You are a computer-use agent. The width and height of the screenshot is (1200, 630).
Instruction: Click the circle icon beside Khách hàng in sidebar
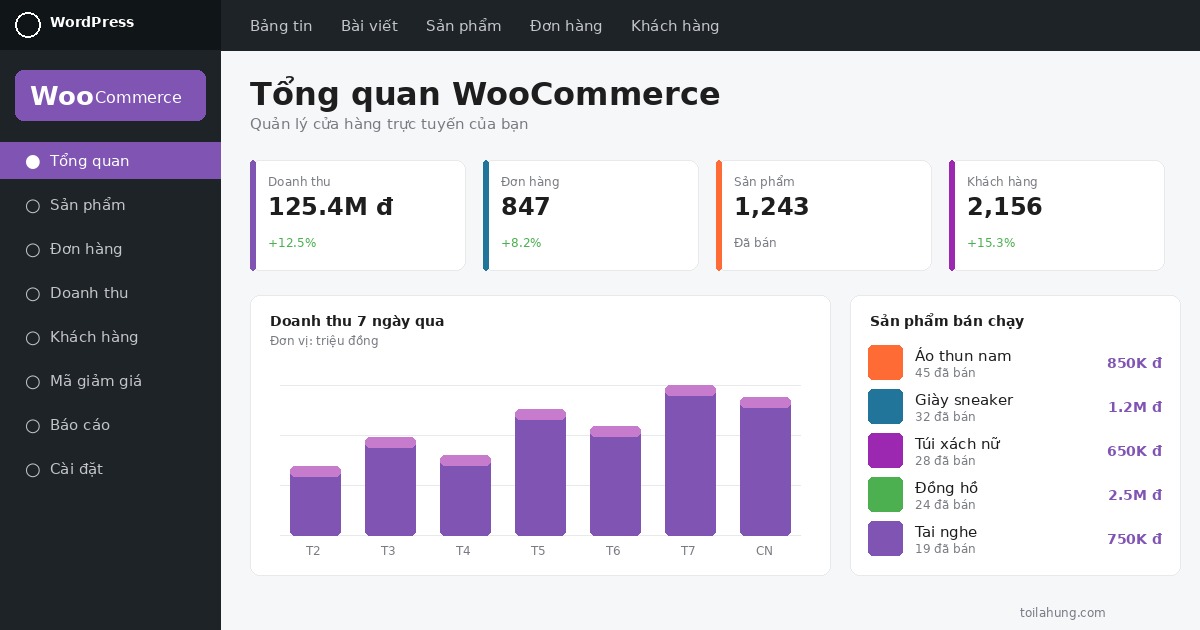33,337
